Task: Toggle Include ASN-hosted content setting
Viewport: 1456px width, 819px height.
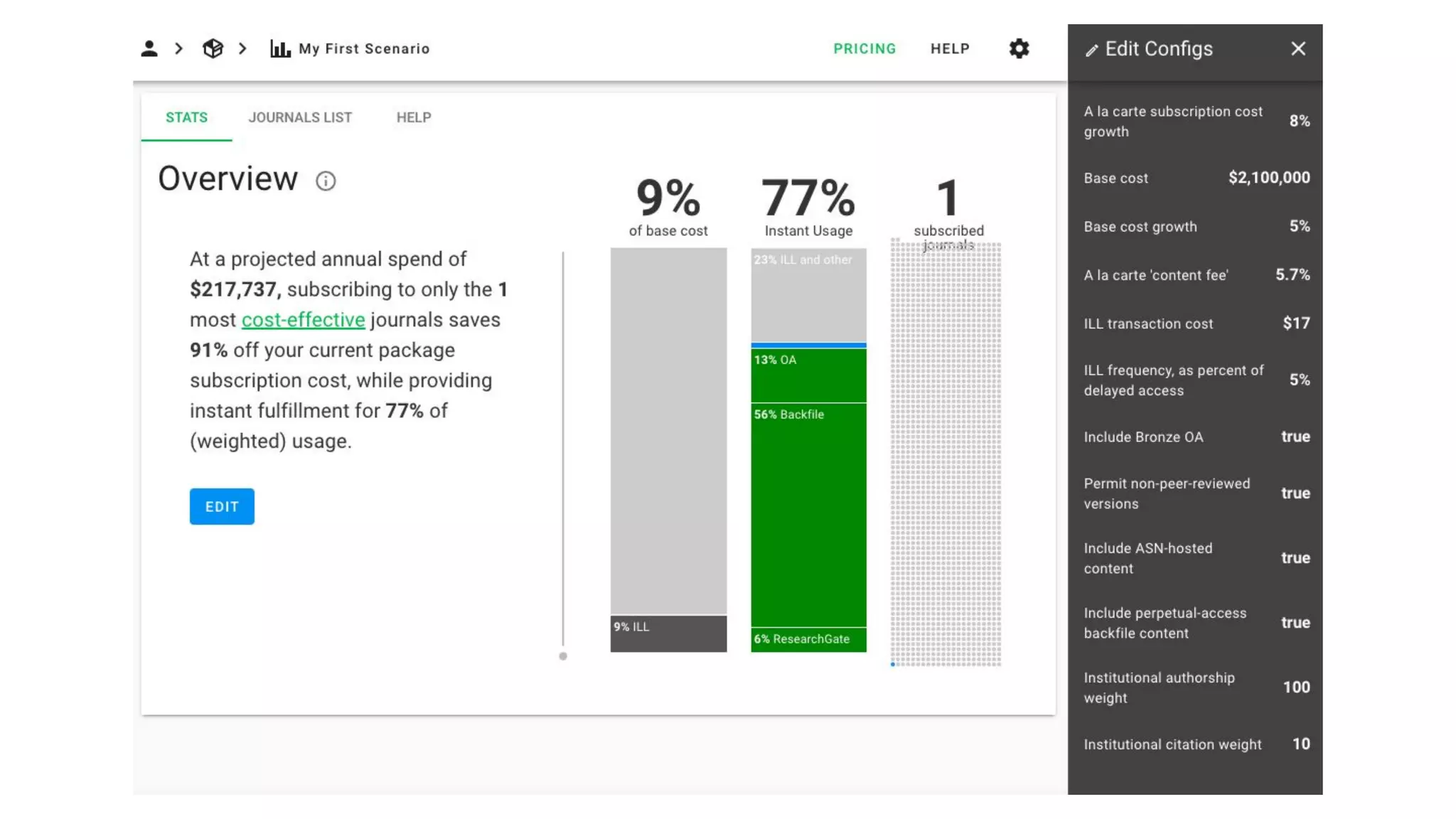Action: pyautogui.click(x=1295, y=557)
